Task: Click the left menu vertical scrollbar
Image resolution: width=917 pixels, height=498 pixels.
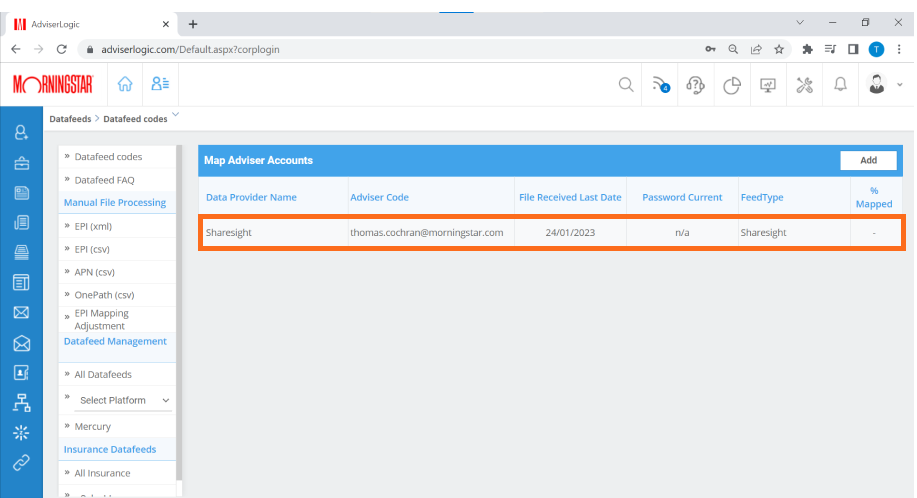Action: 180,313
